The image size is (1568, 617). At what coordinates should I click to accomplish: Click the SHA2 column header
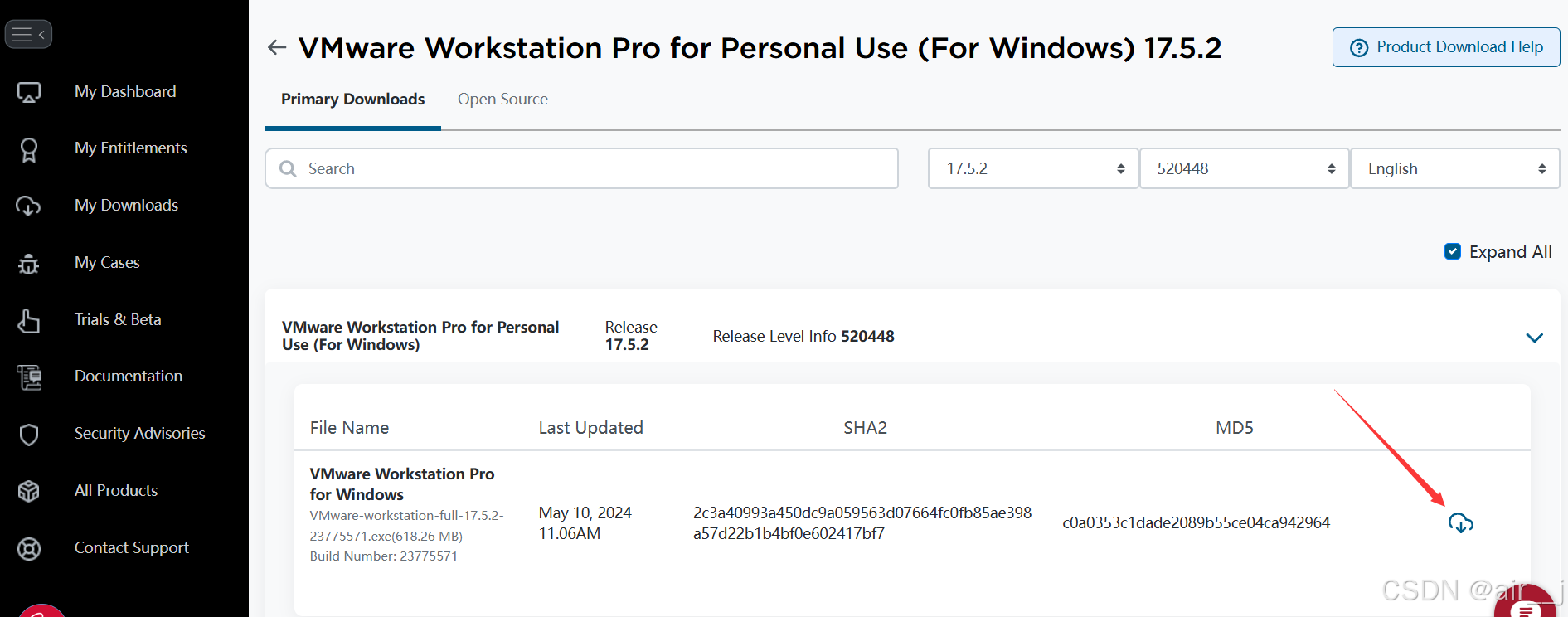click(x=865, y=428)
